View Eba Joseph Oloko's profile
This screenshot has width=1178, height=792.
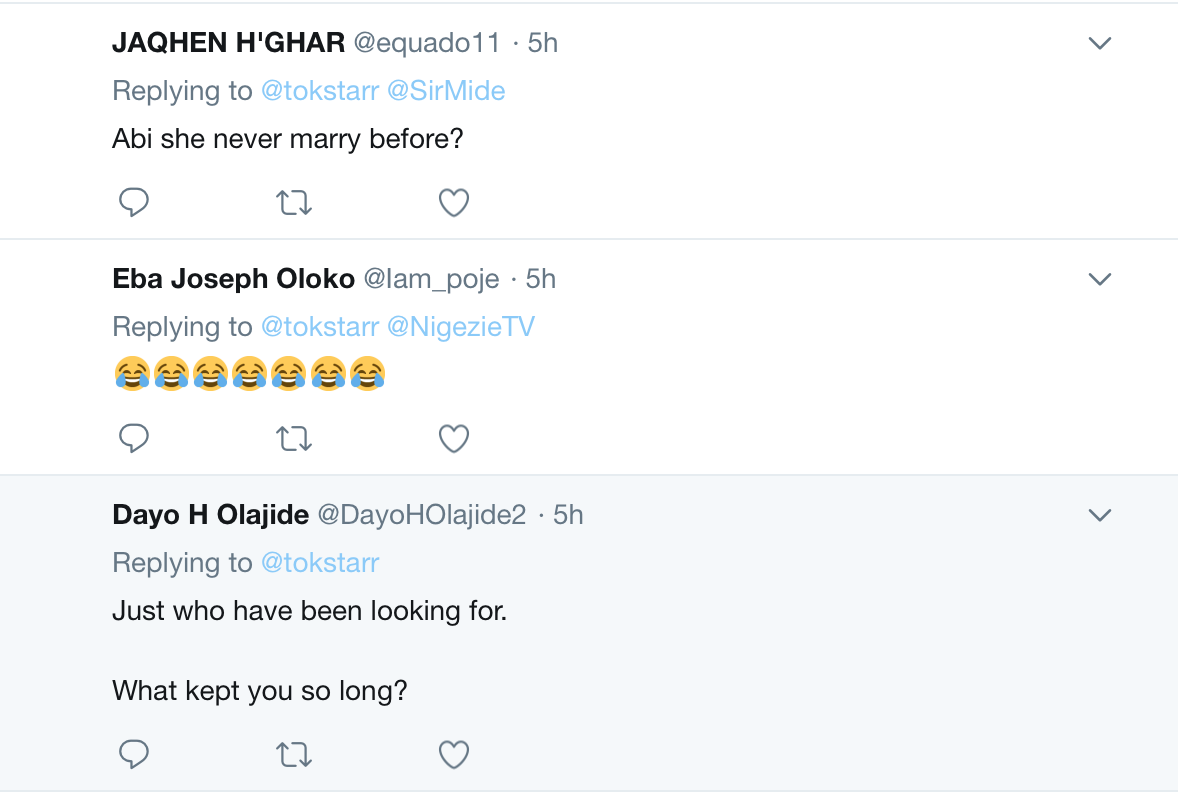[233, 279]
